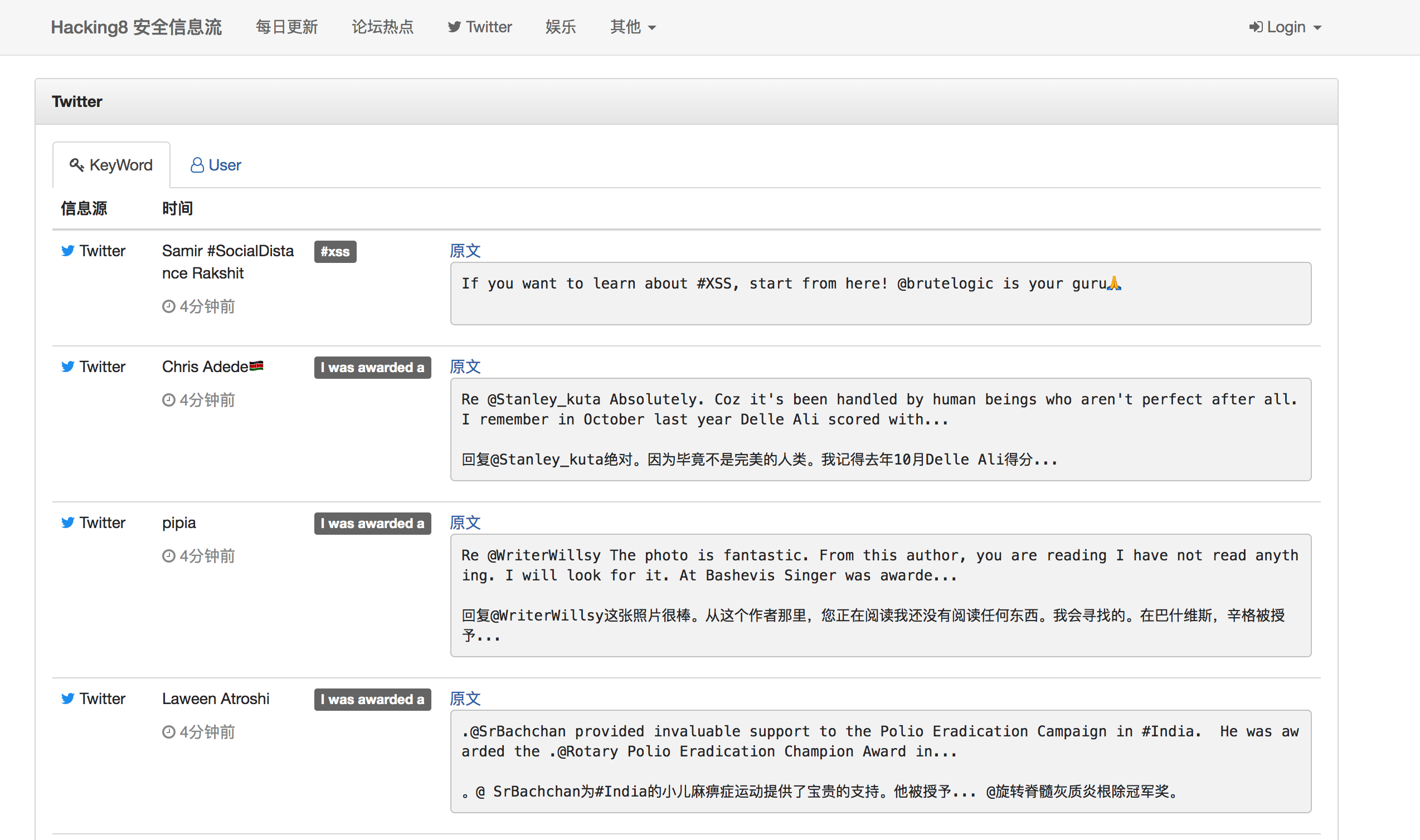The image size is (1420, 840).
Task: Click the 'Laween Atroshi' user name
Action: click(216, 699)
